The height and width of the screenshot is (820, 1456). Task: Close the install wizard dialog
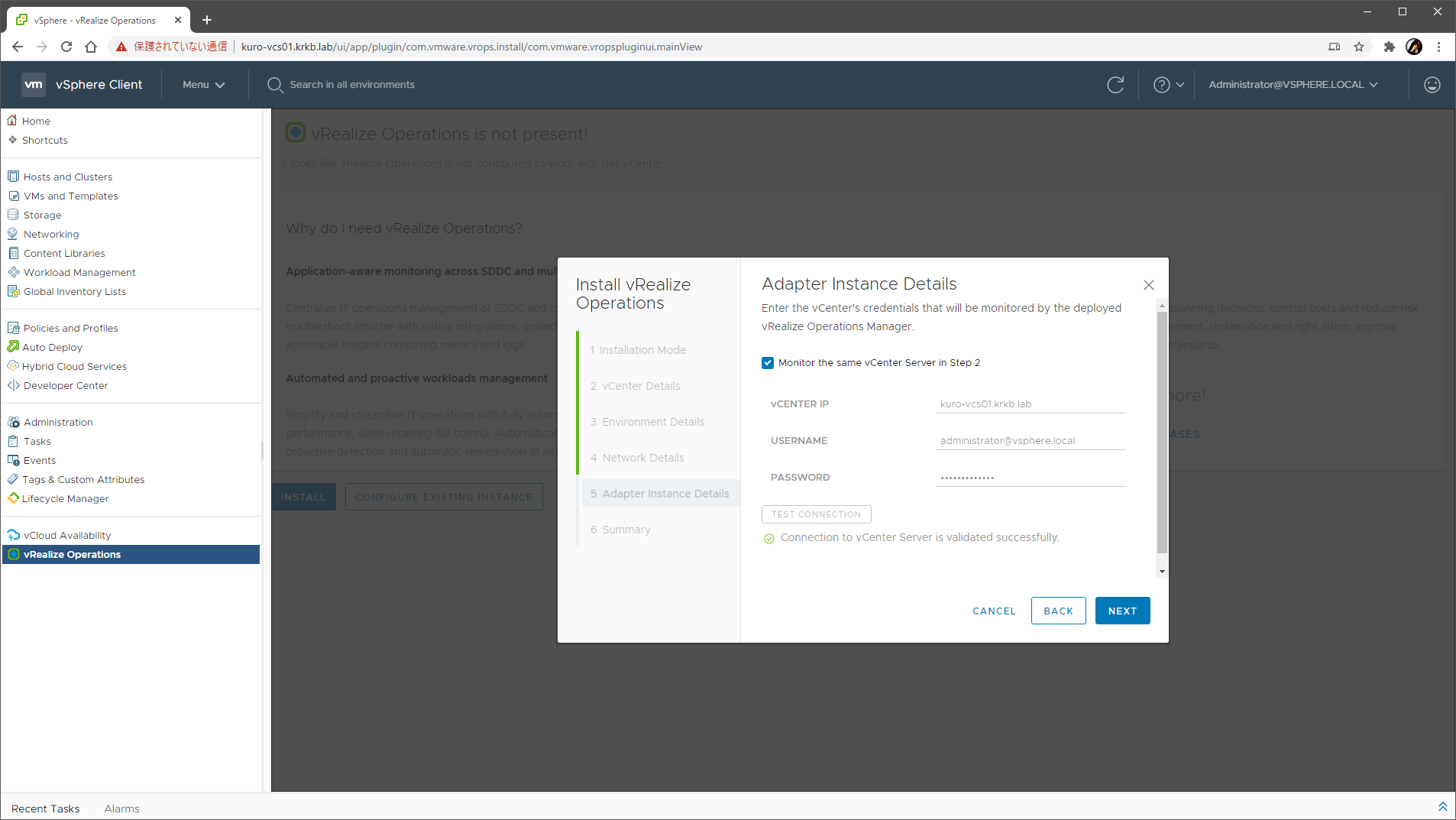point(1148,285)
